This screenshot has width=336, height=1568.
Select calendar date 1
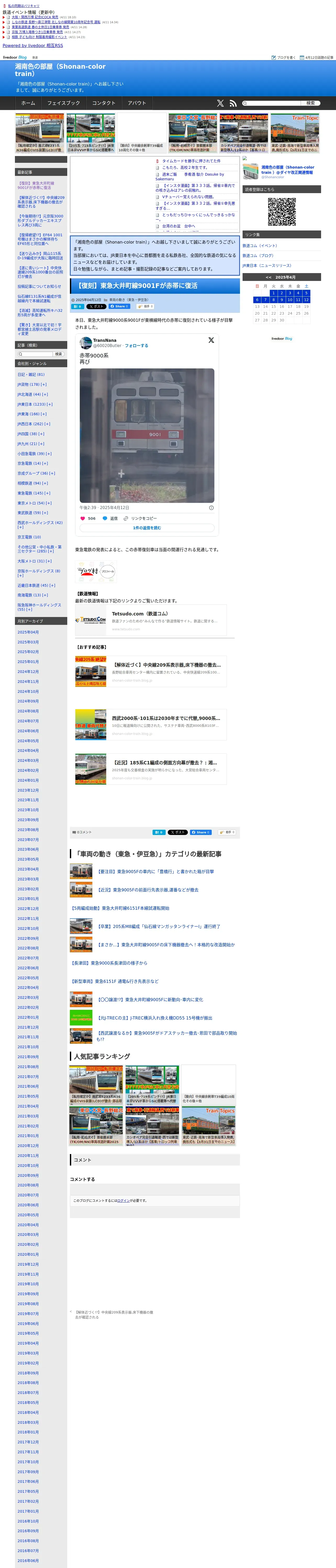[x=273, y=293]
